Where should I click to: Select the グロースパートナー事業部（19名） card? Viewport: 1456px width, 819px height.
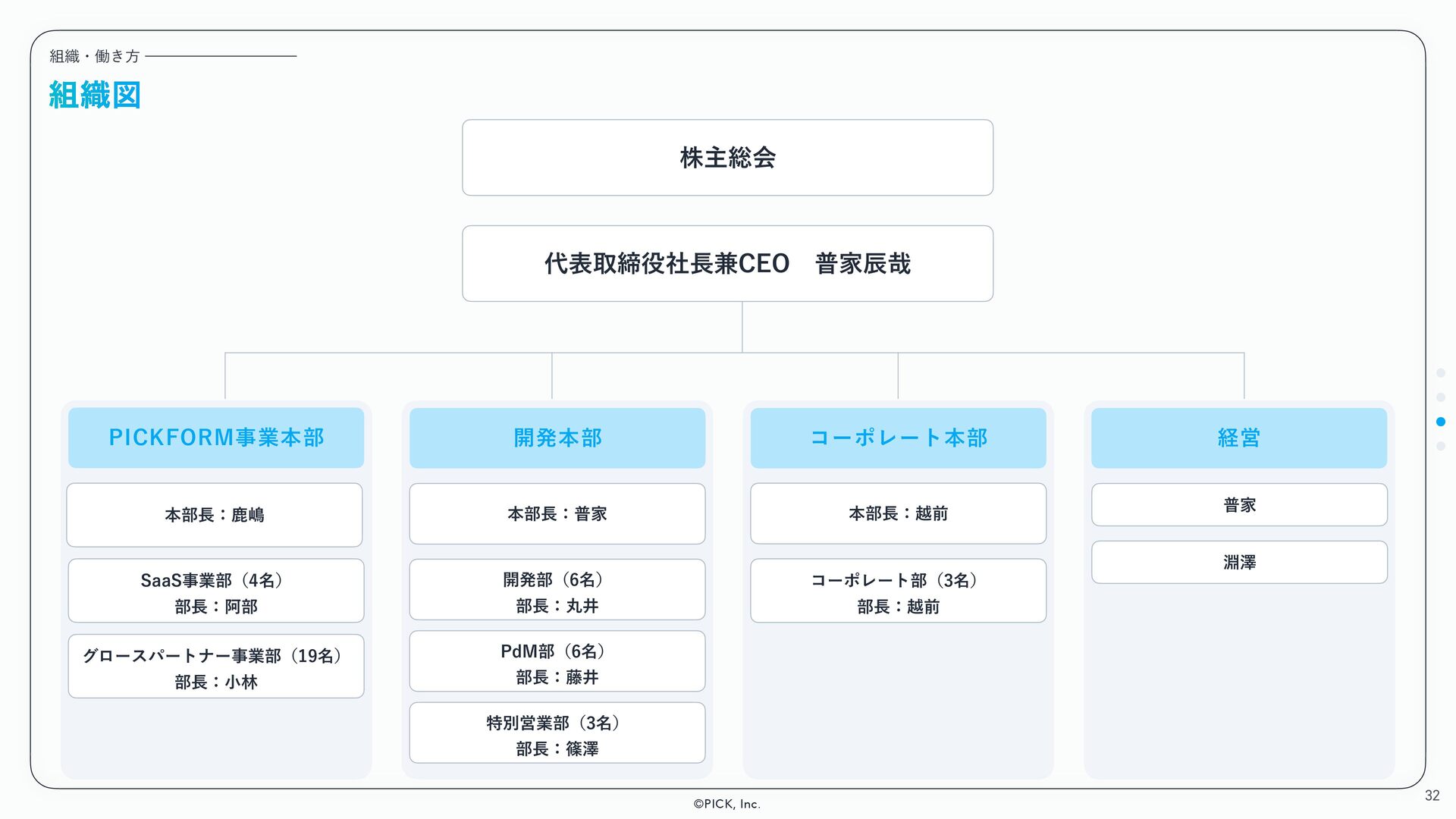(216, 667)
